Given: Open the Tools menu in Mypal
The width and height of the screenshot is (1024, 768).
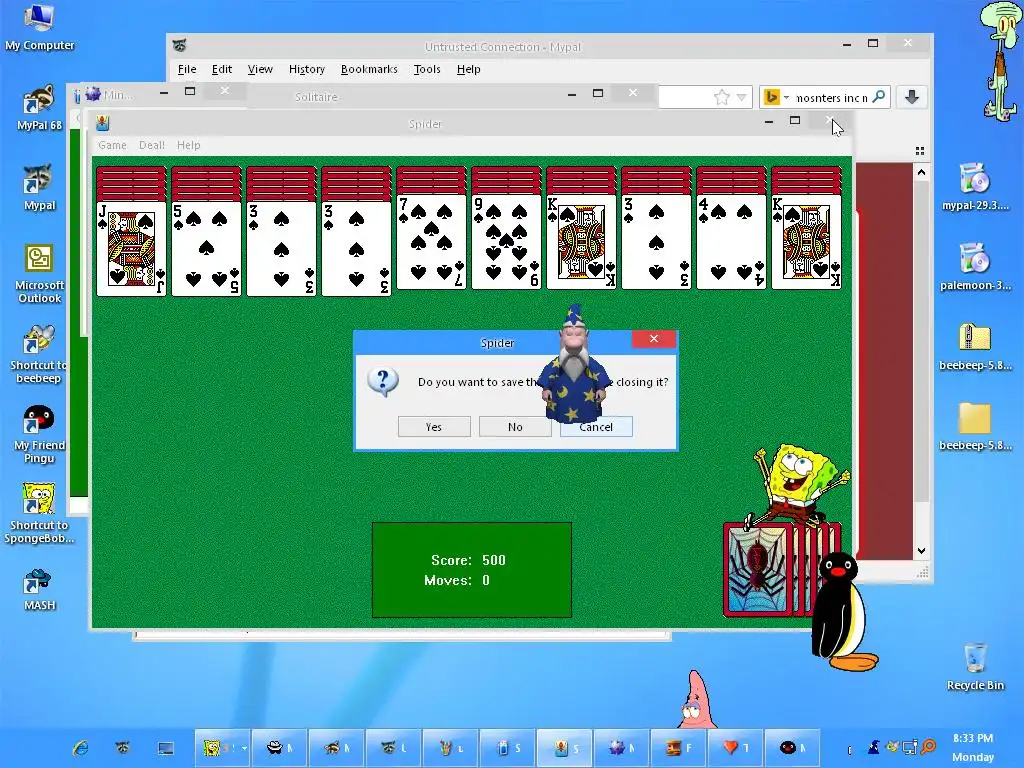Looking at the screenshot, I should 427,69.
